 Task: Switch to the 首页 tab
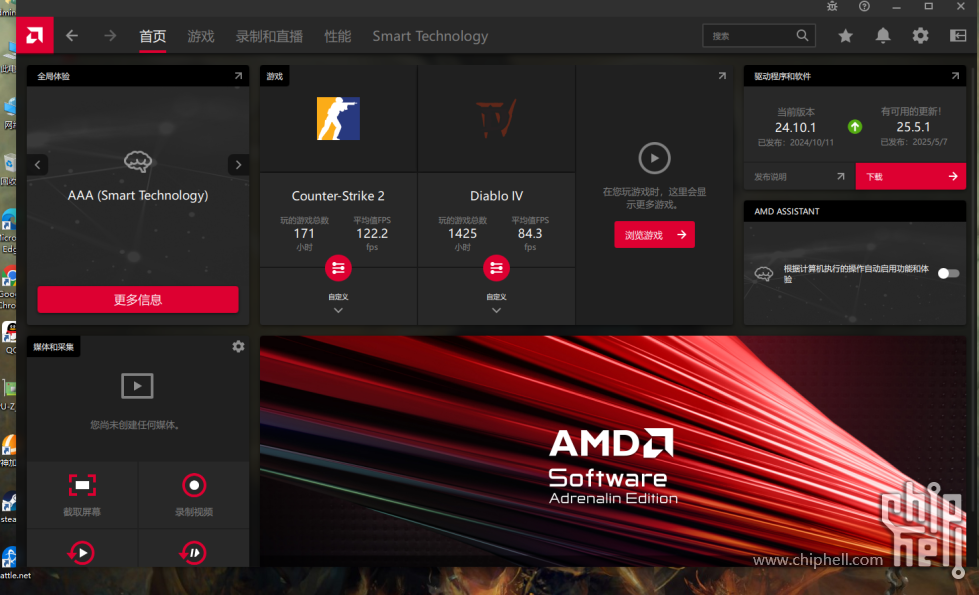pos(152,36)
